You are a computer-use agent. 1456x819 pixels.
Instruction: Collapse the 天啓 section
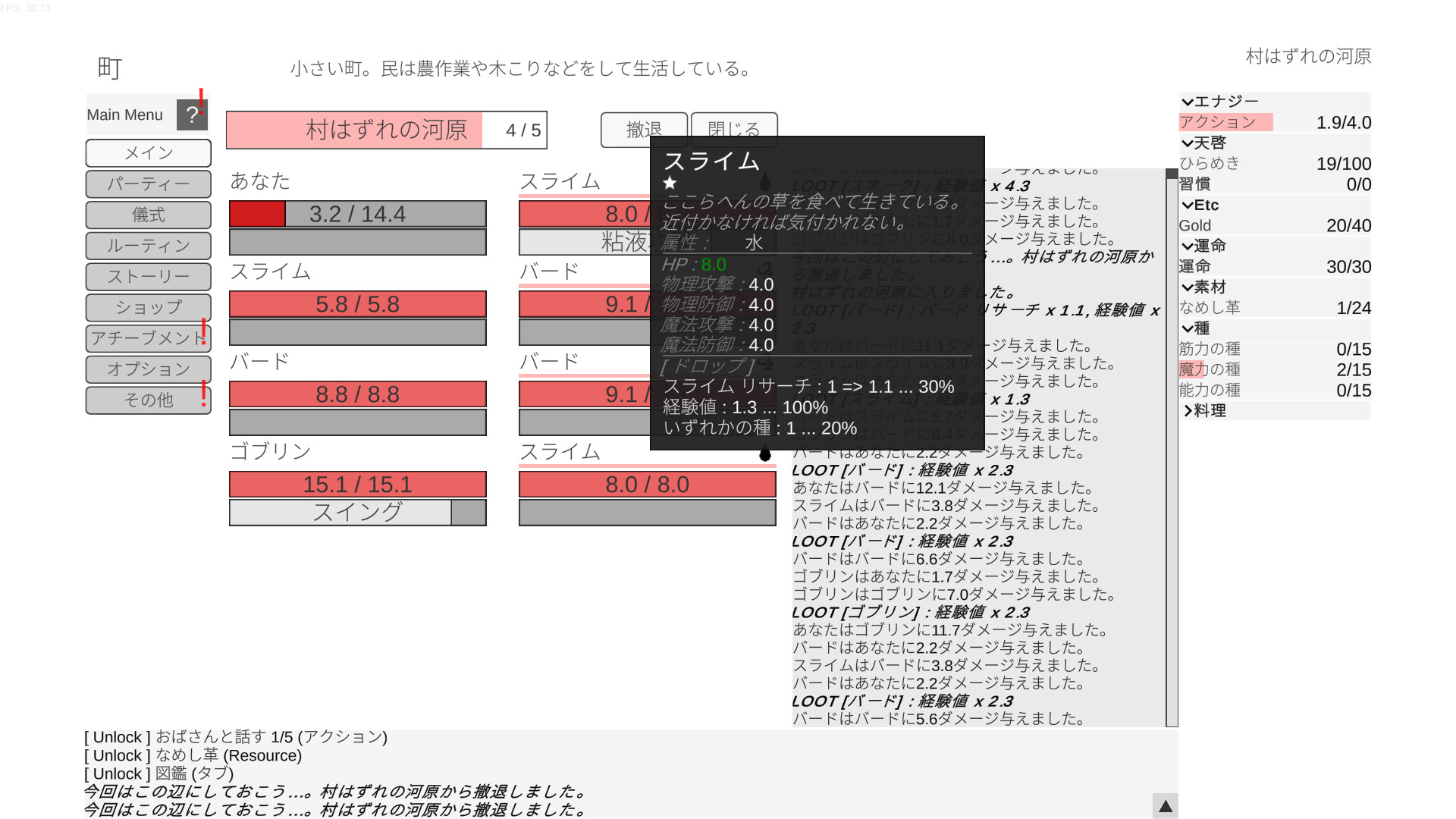1188,143
